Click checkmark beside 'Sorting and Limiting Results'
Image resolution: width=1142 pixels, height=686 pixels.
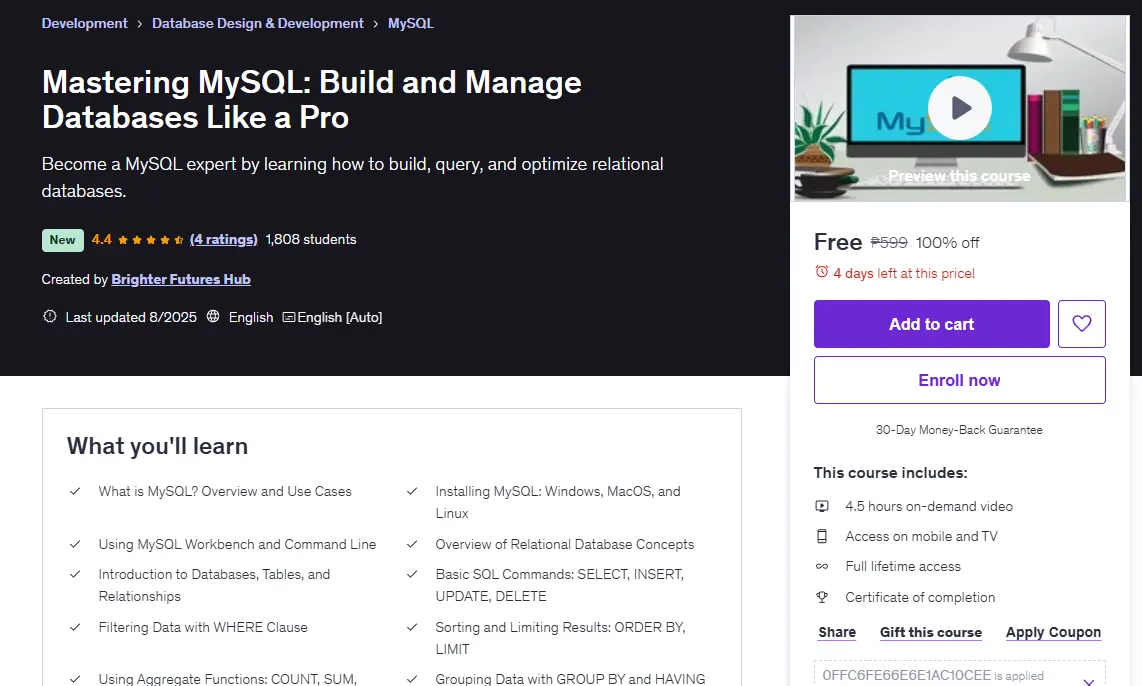pos(411,628)
